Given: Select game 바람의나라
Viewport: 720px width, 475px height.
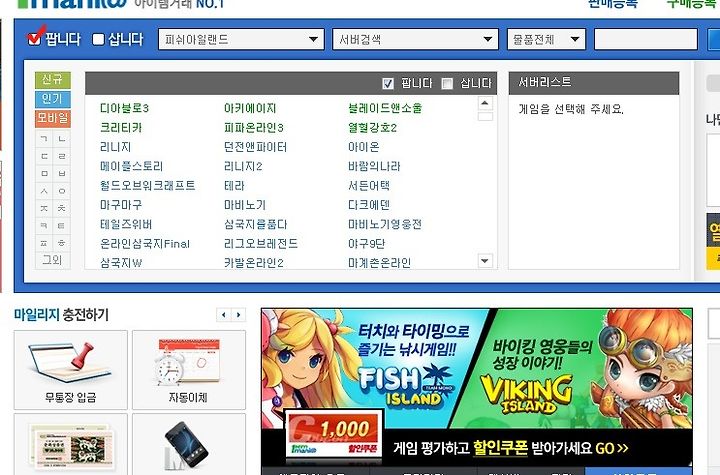Looking at the screenshot, I should pos(374,166).
